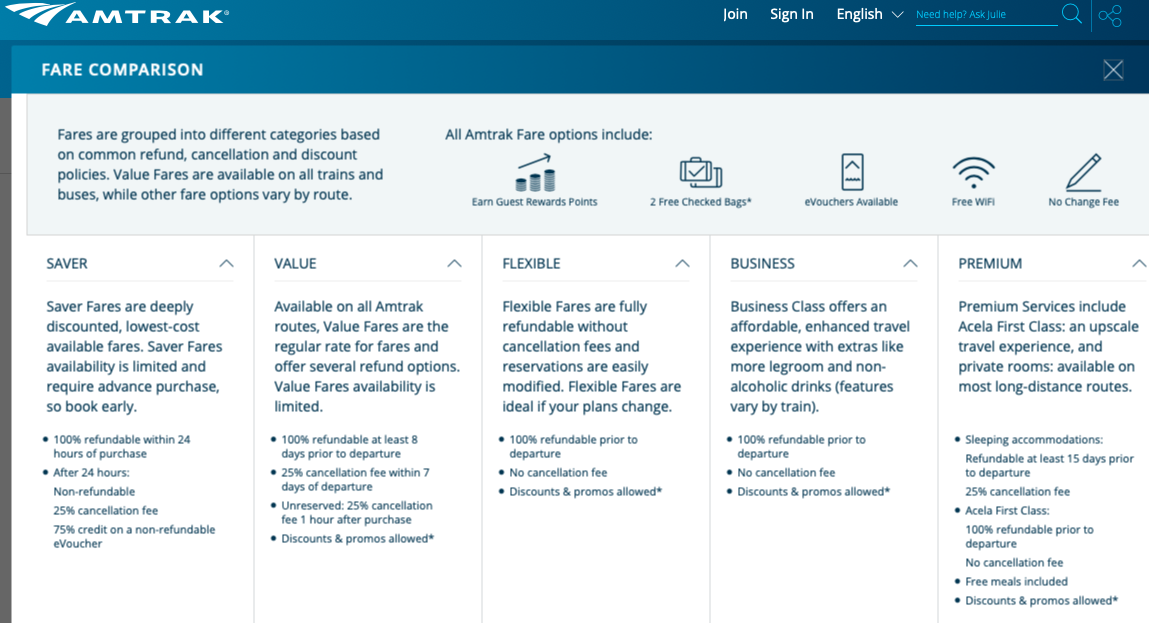This screenshot has width=1149, height=623.
Task: Click the Free WiFi icon
Action: tap(973, 173)
